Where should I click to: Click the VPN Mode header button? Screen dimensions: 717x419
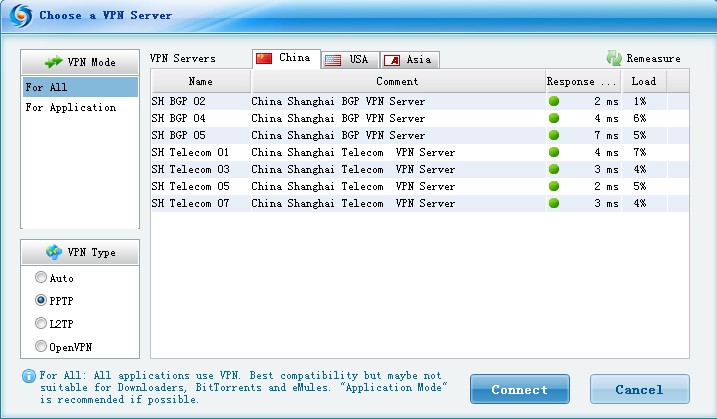click(x=80, y=62)
